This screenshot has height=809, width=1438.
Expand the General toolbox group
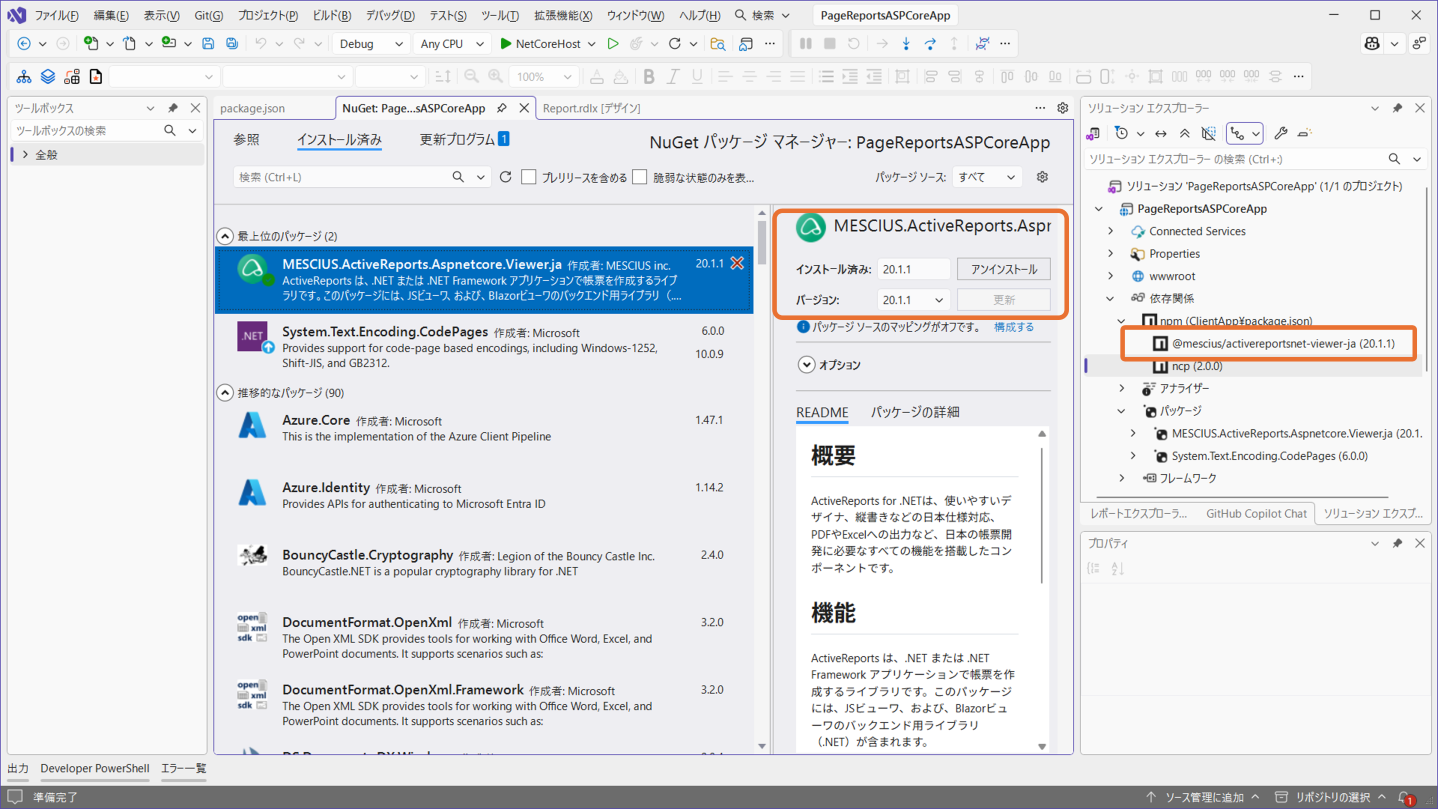click(26, 155)
